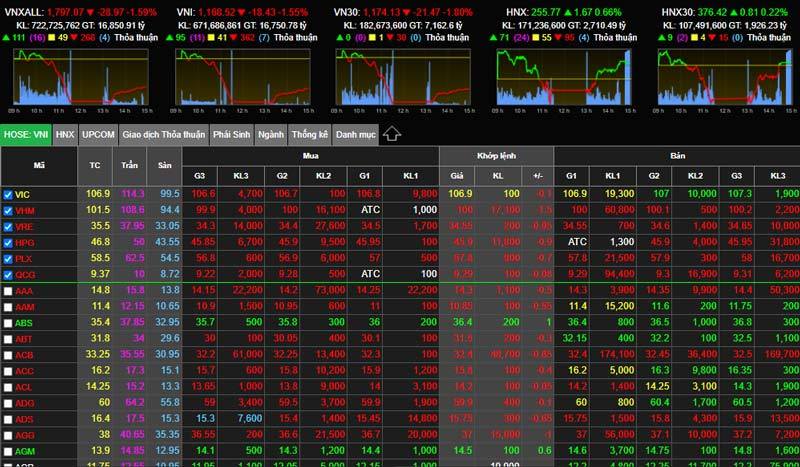The height and width of the screenshot is (467, 800).
Task: Switch to the UPCOM tab
Action: [x=98, y=134]
